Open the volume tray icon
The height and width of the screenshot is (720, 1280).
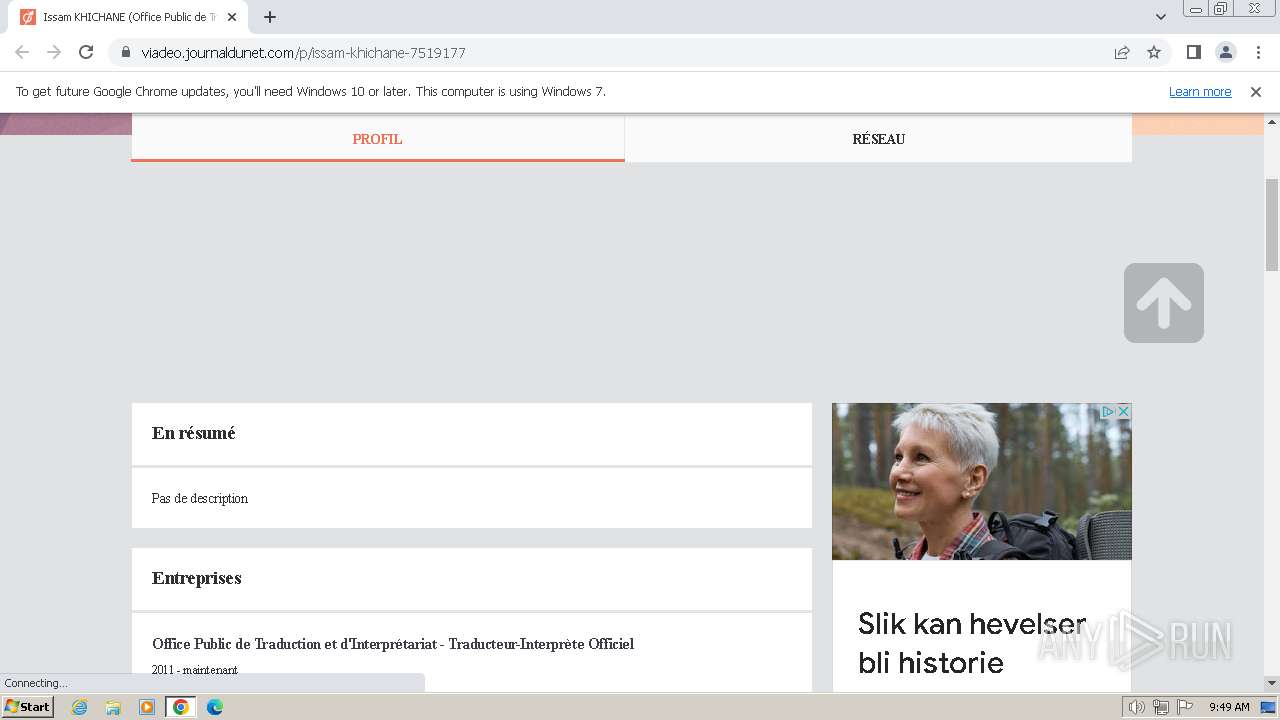click(1136, 707)
